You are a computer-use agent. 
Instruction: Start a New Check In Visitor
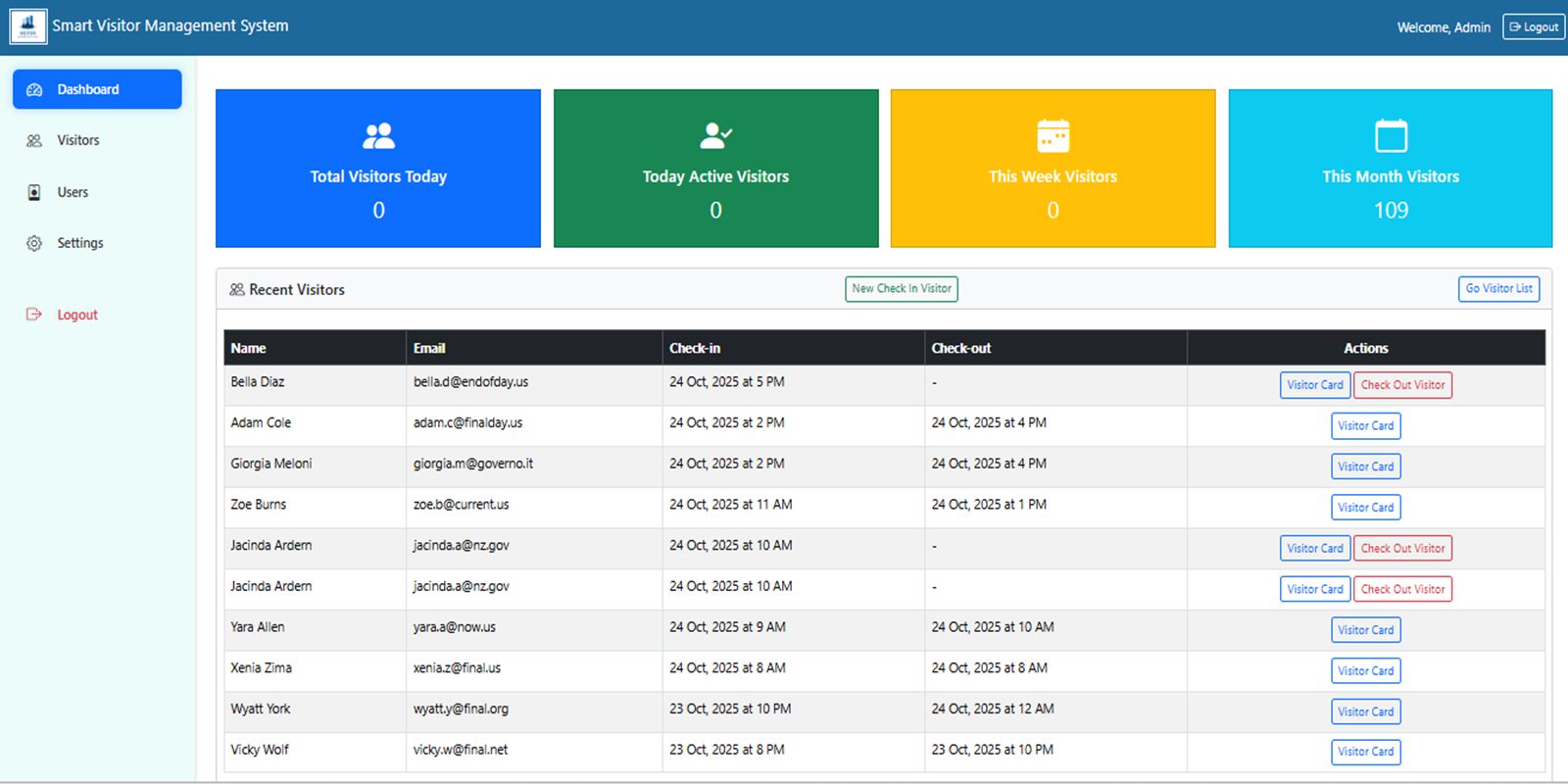[x=901, y=289]
